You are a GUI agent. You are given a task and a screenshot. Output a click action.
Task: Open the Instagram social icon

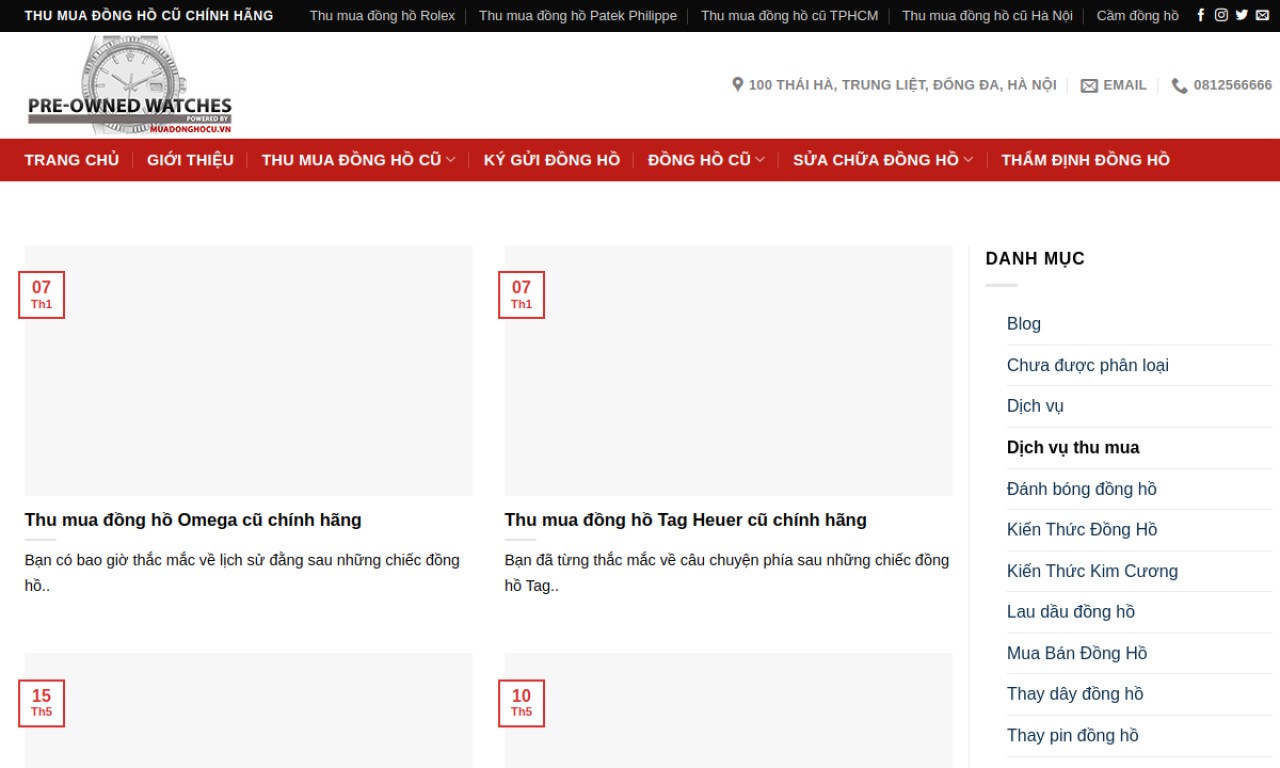pos(1221,15)
